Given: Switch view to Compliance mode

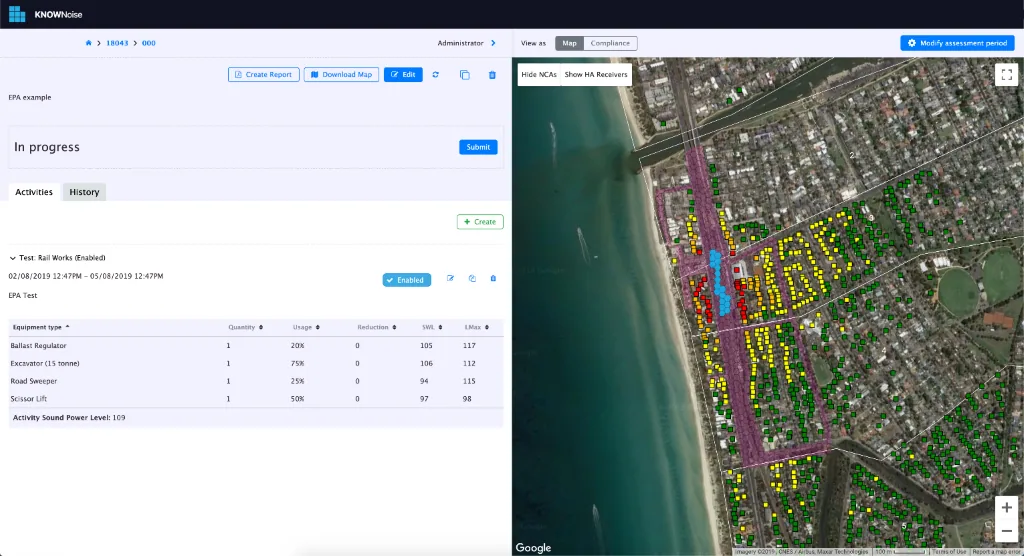Looking at the screenshot, I should pos(610,43).
